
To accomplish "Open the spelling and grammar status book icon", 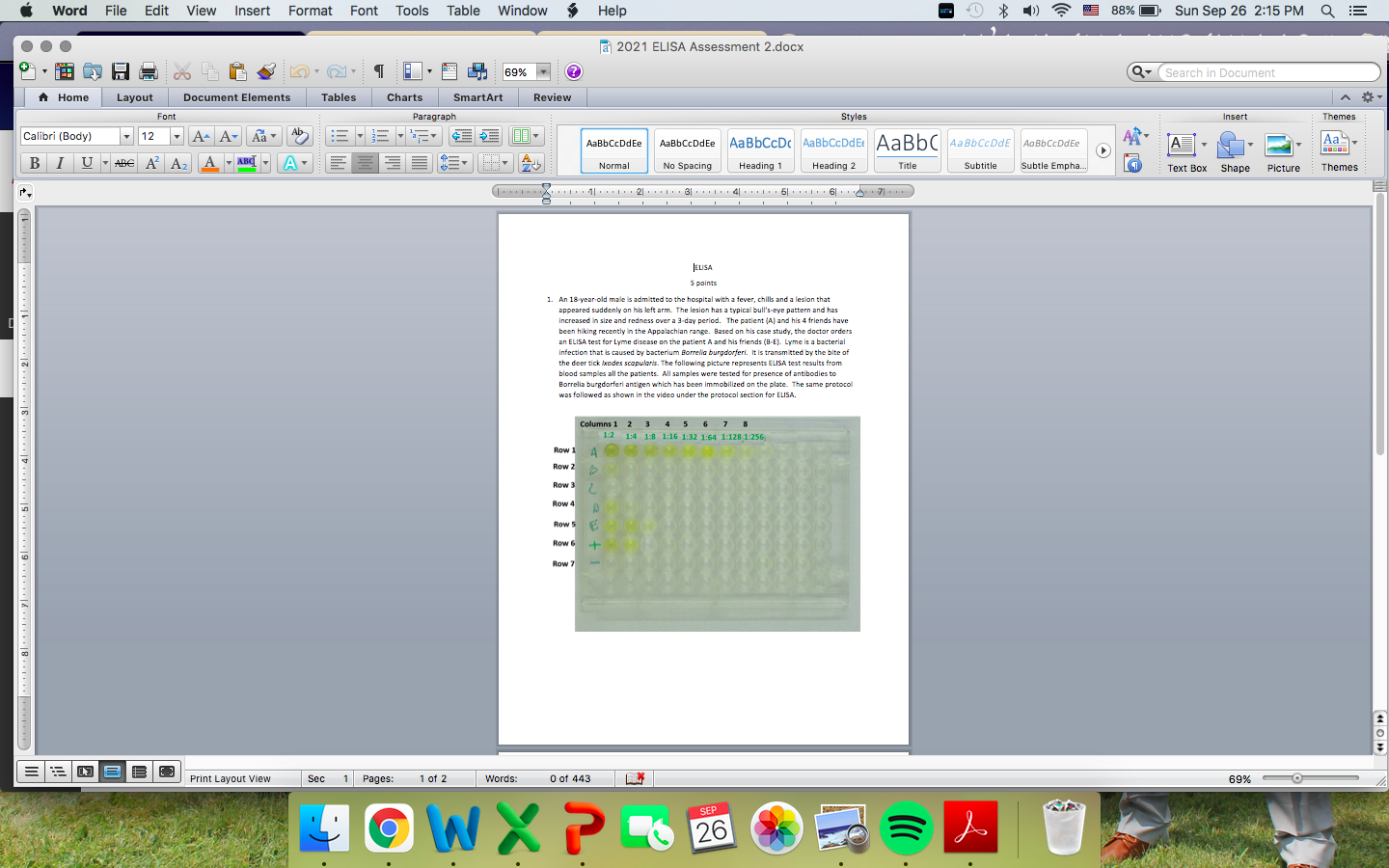I will 635,778.
